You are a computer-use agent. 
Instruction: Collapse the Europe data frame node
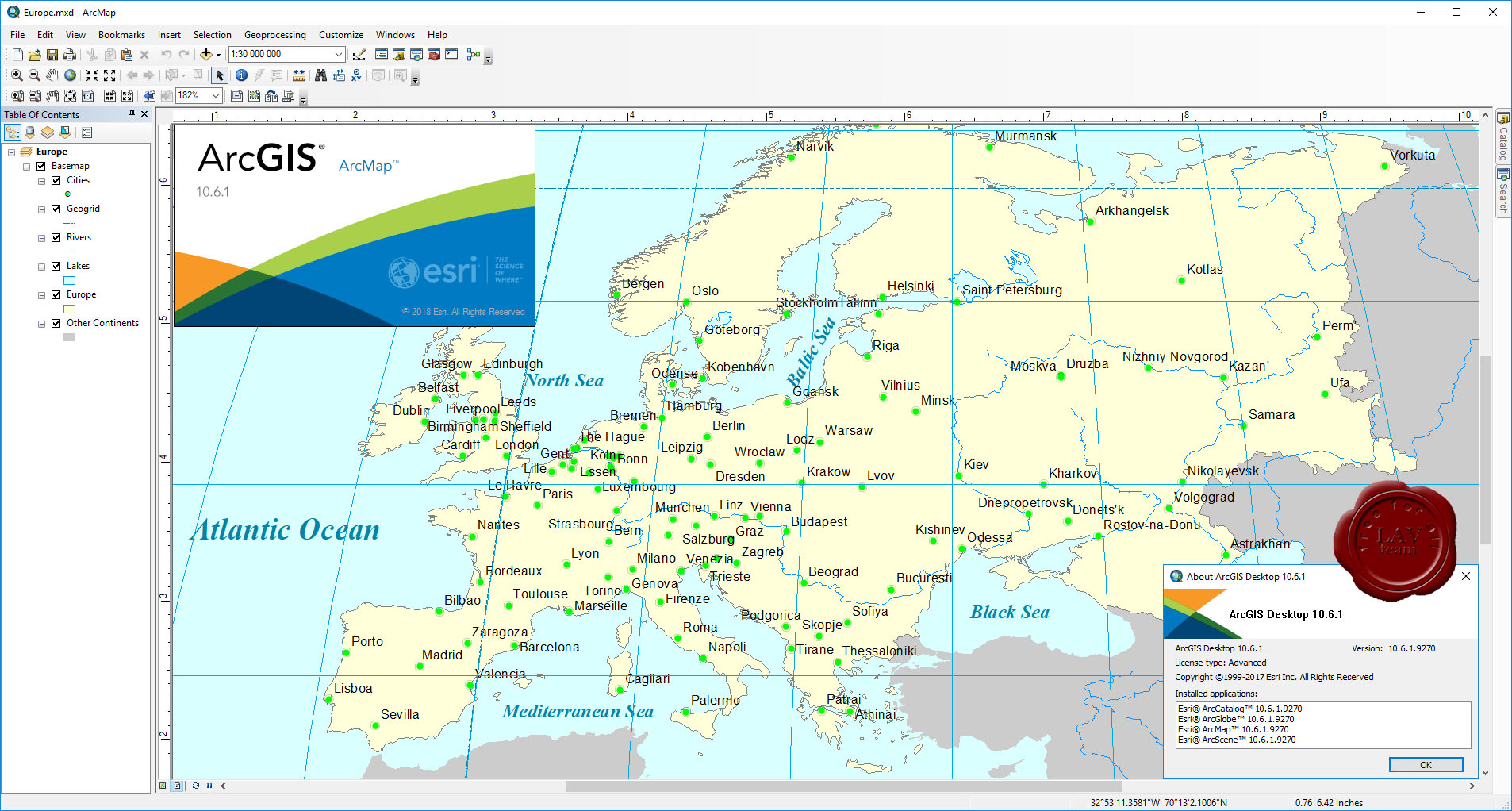11,152
